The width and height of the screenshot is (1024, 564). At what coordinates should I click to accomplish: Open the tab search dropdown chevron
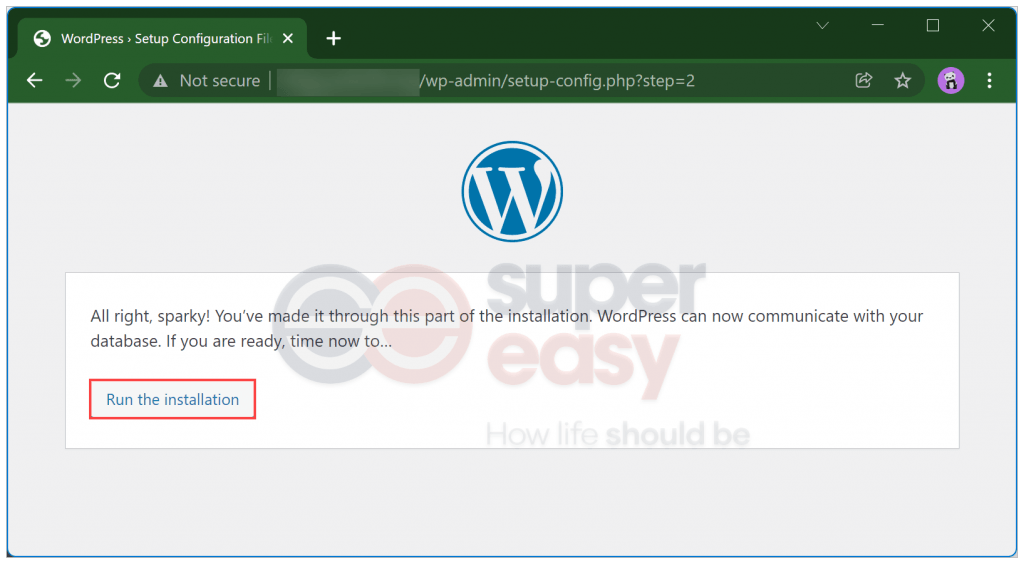tap(823, 25)
